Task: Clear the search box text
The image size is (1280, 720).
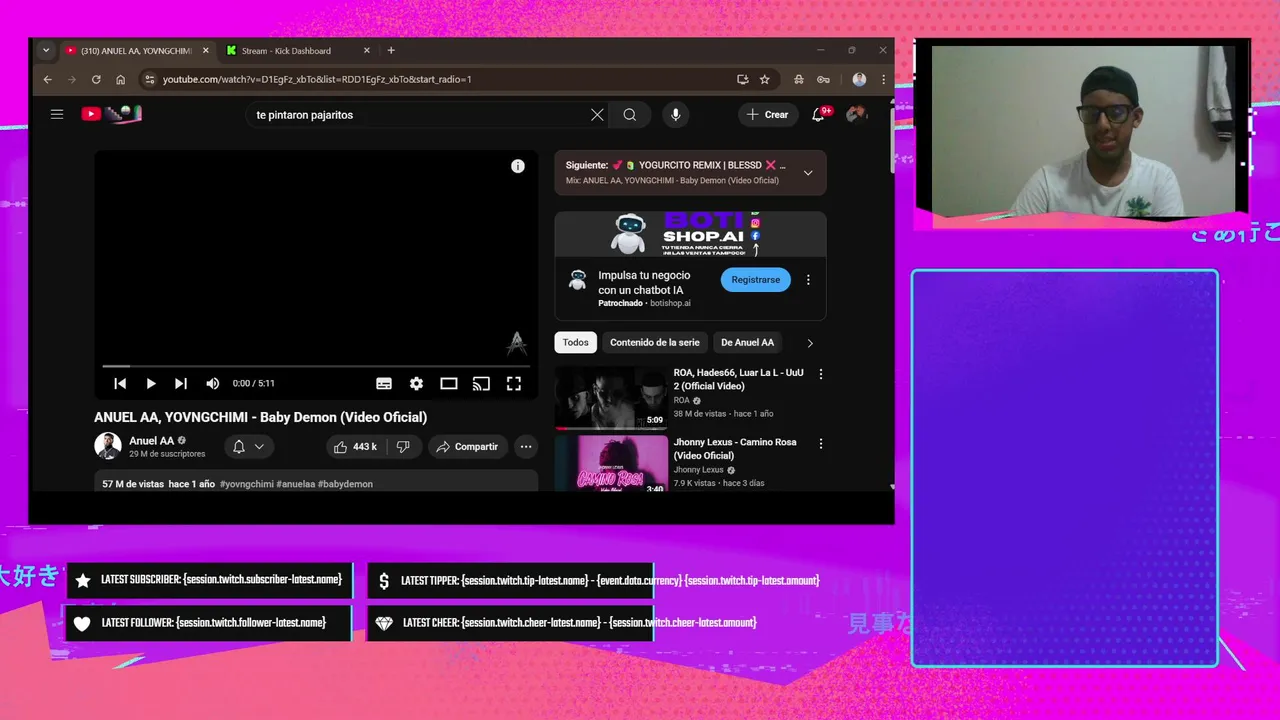Action: (x=597, y=115)
